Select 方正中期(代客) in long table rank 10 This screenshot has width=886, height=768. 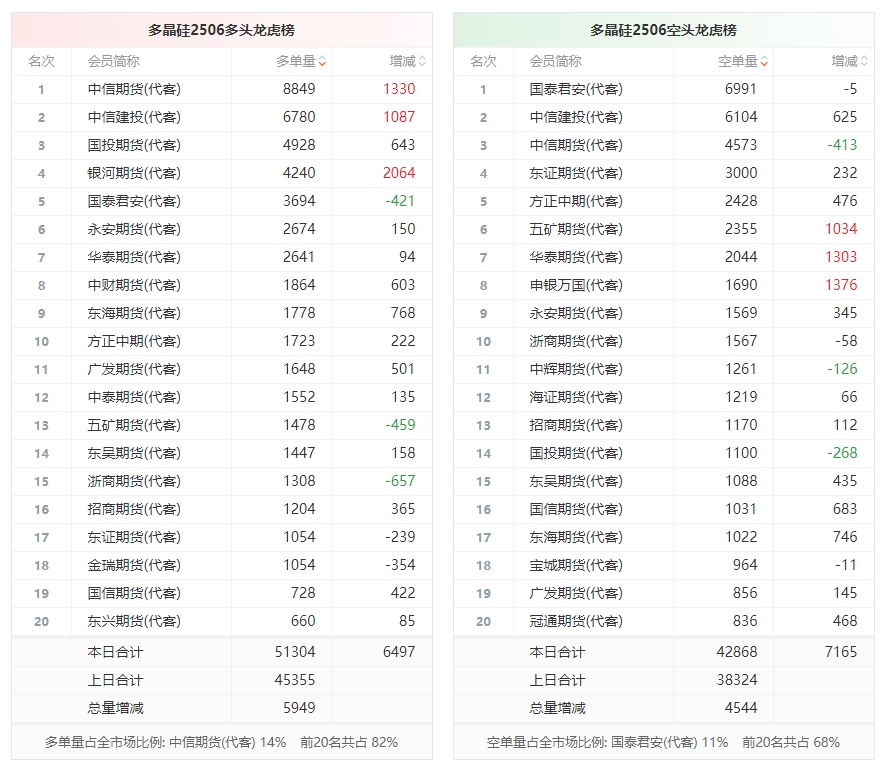[x=134, y=341]
